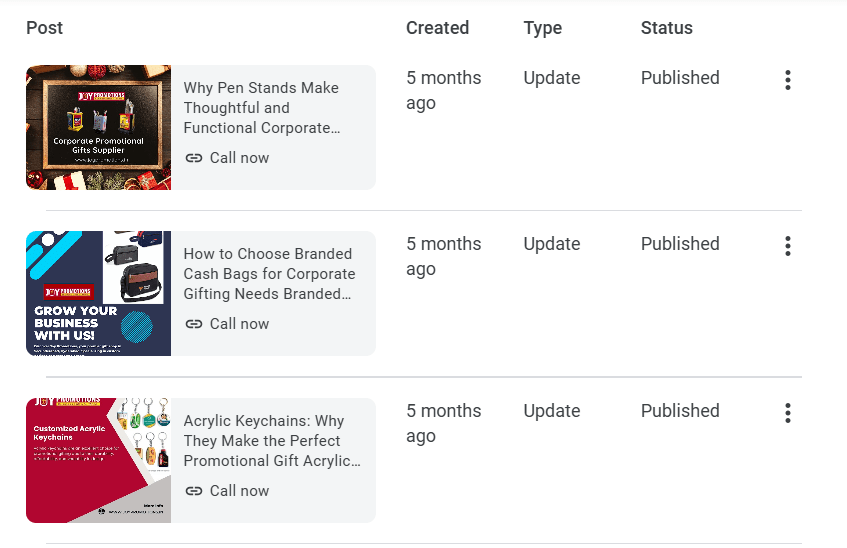
Task: Click the Published status of Pen Stands post
Action: coord(680,78)
